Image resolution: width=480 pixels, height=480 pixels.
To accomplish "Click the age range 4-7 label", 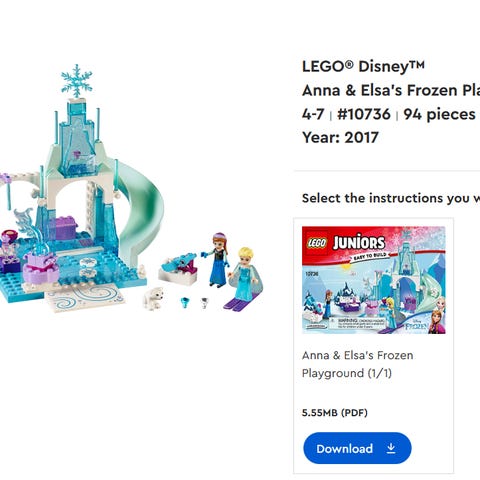I will (313, 114).
